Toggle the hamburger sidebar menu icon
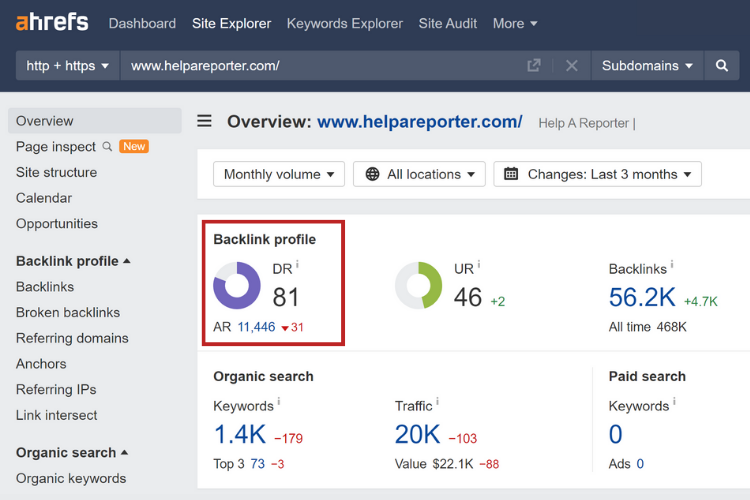750x500 pixels. tap(204, 121)
